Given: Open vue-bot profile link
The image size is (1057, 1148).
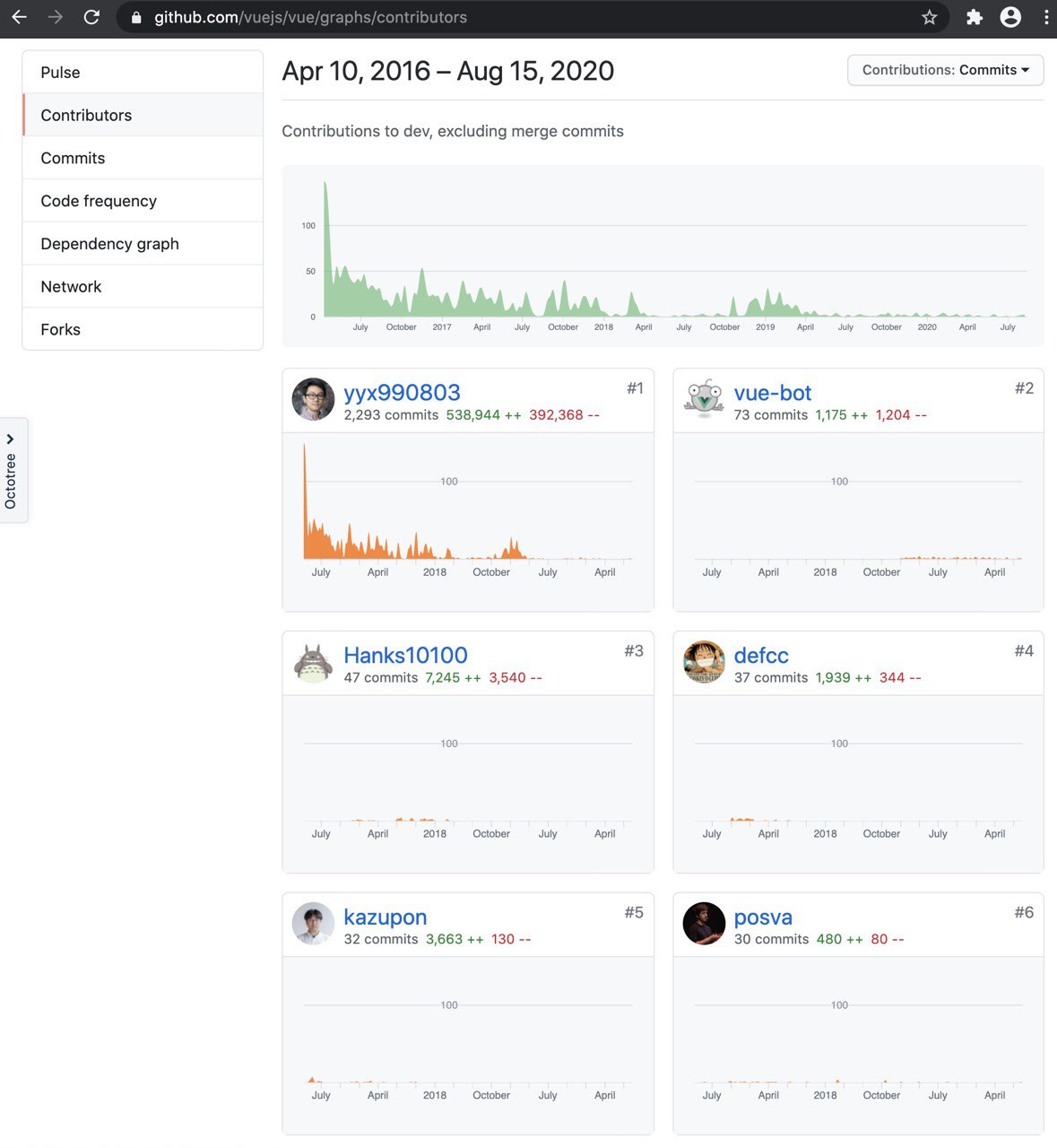Looking at the screenshot, I should (x=773, y=393).
